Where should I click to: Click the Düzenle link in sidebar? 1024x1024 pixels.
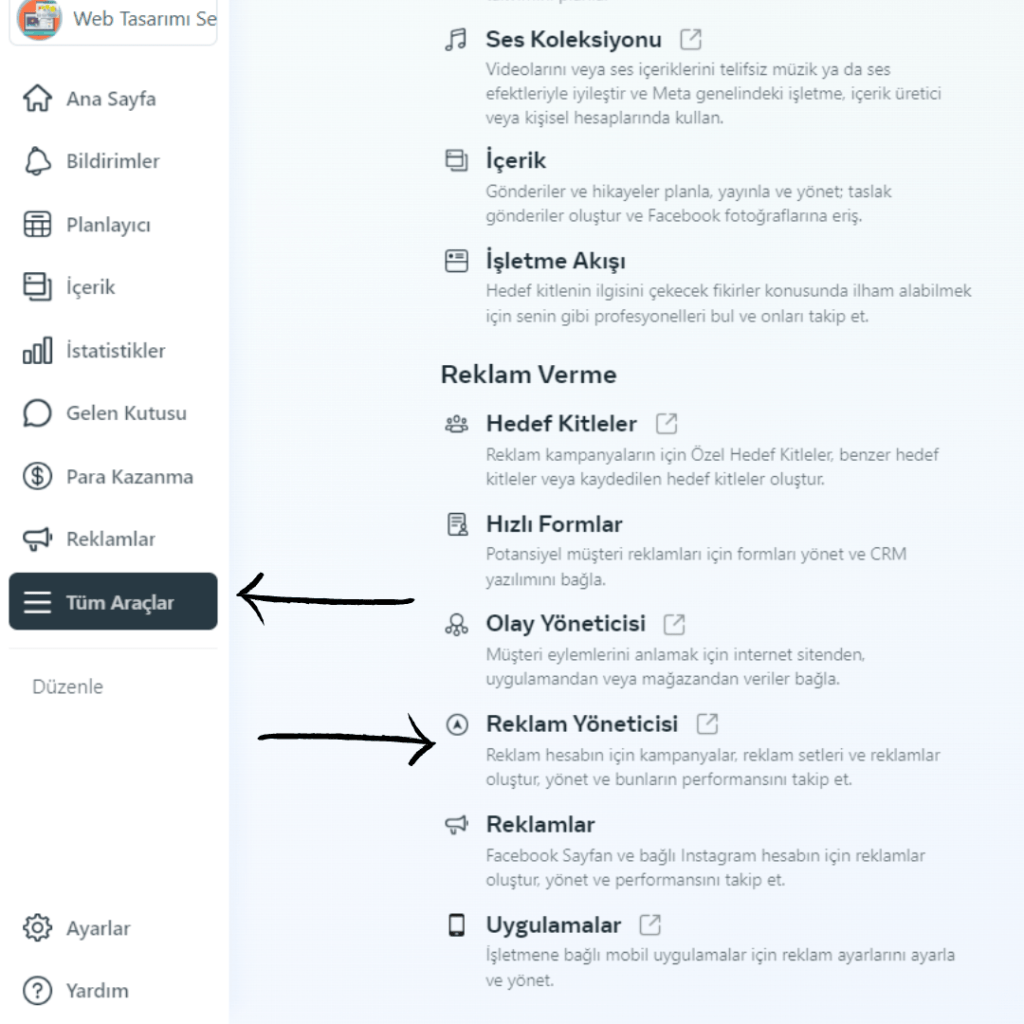[x=67, y=687]
